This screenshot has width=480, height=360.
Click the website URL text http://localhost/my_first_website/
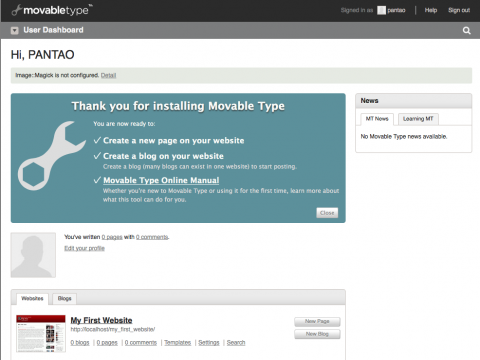[113, 329]
